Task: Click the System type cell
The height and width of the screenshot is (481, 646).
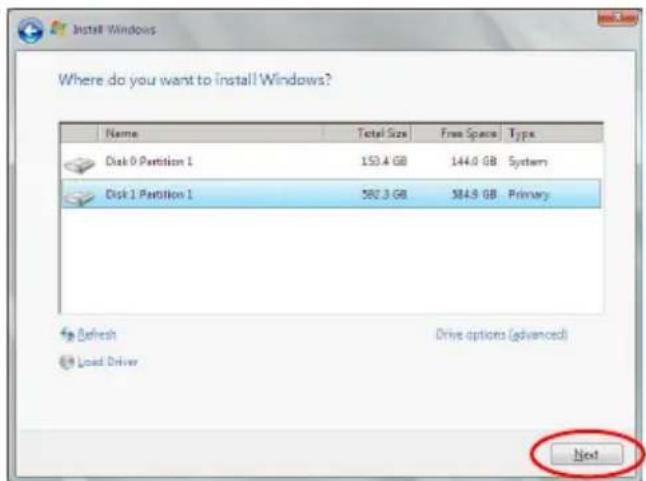Action: (x=528, y=162)
